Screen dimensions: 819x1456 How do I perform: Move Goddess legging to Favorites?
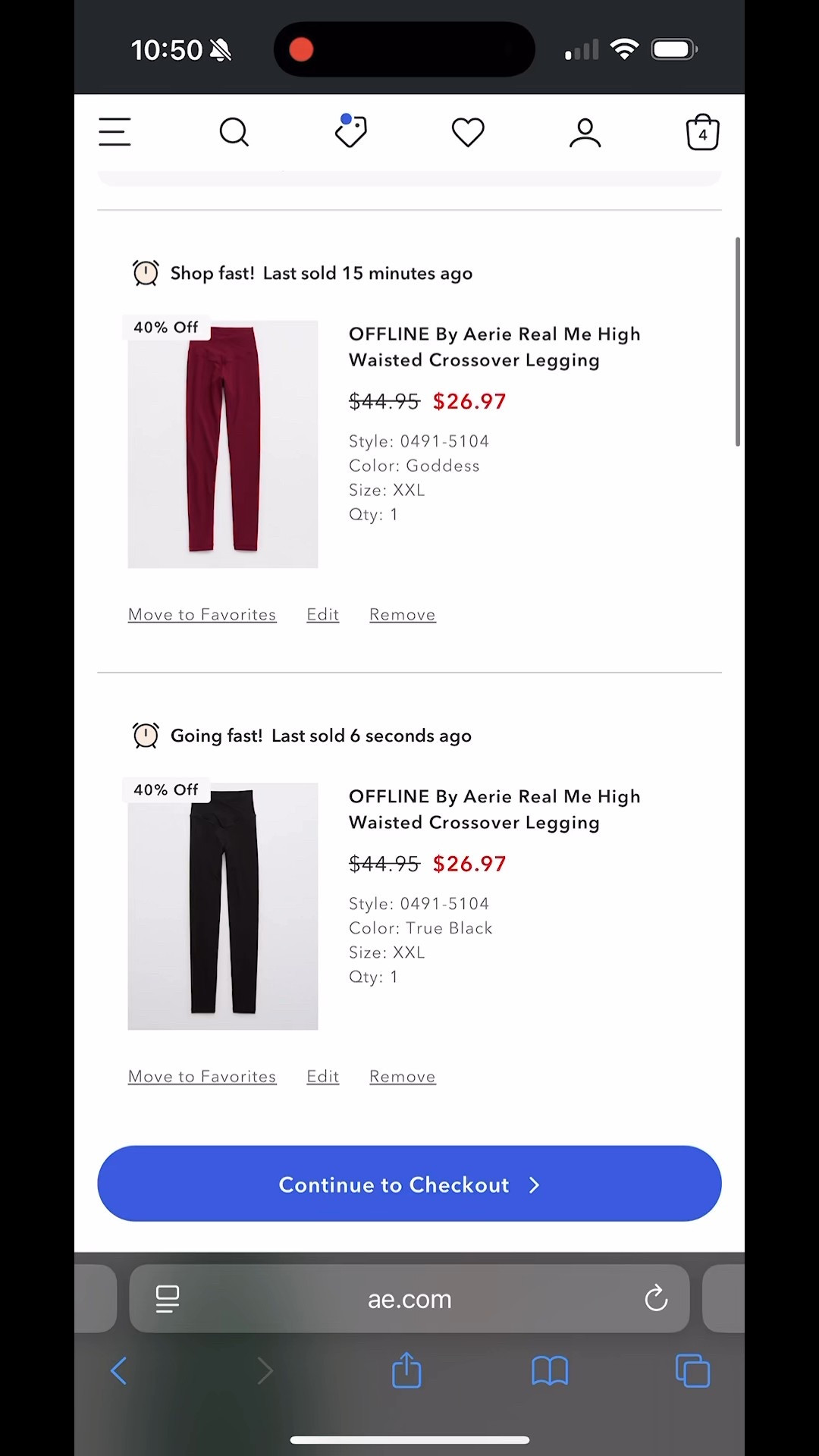202,614
